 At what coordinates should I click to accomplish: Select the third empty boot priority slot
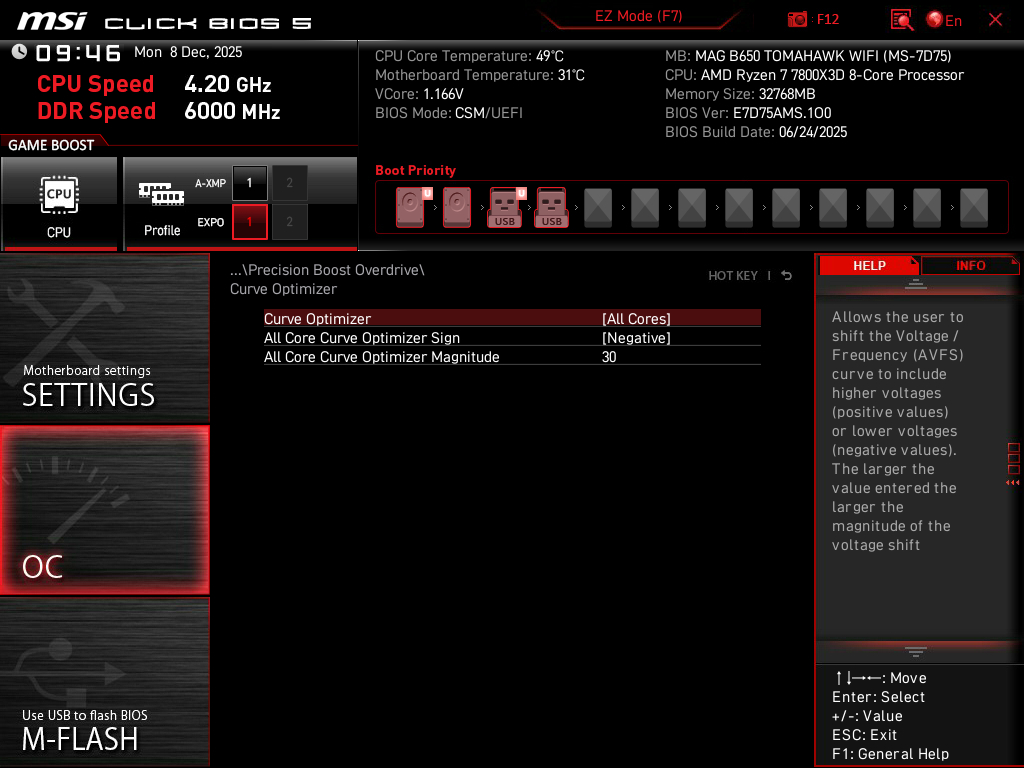point(692,207)
